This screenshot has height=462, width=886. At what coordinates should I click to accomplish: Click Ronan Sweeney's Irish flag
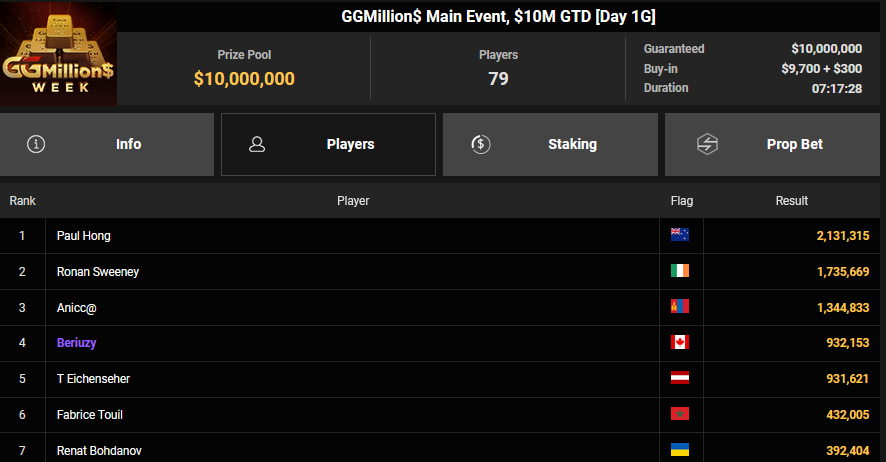point(680,271)
